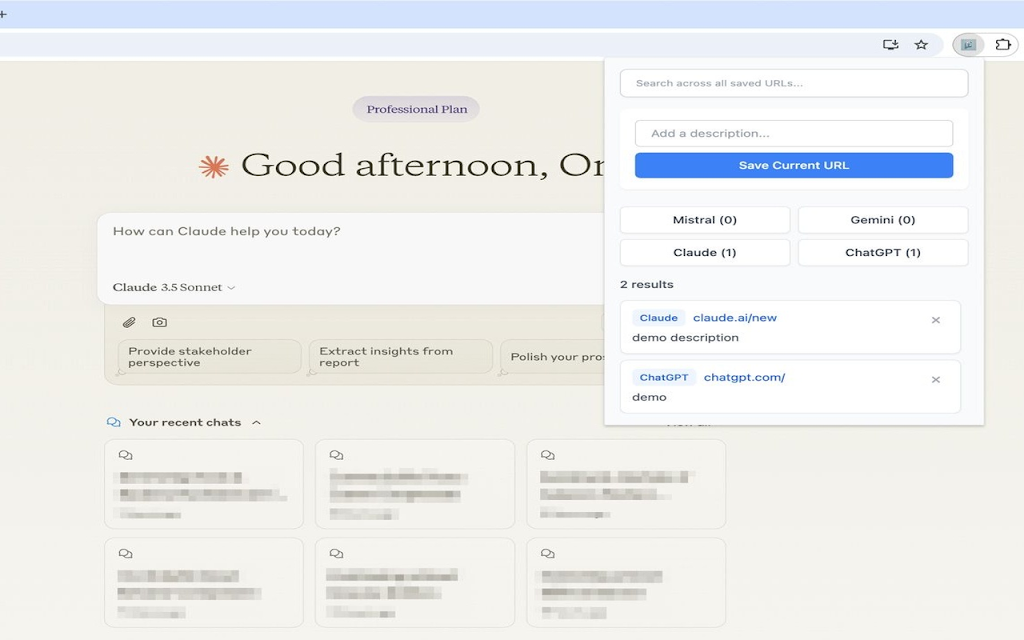The height and width of the screenshot is (640, 1024).
Task: Choose the Polish your prose suggestion
Action: pos(554,357)
